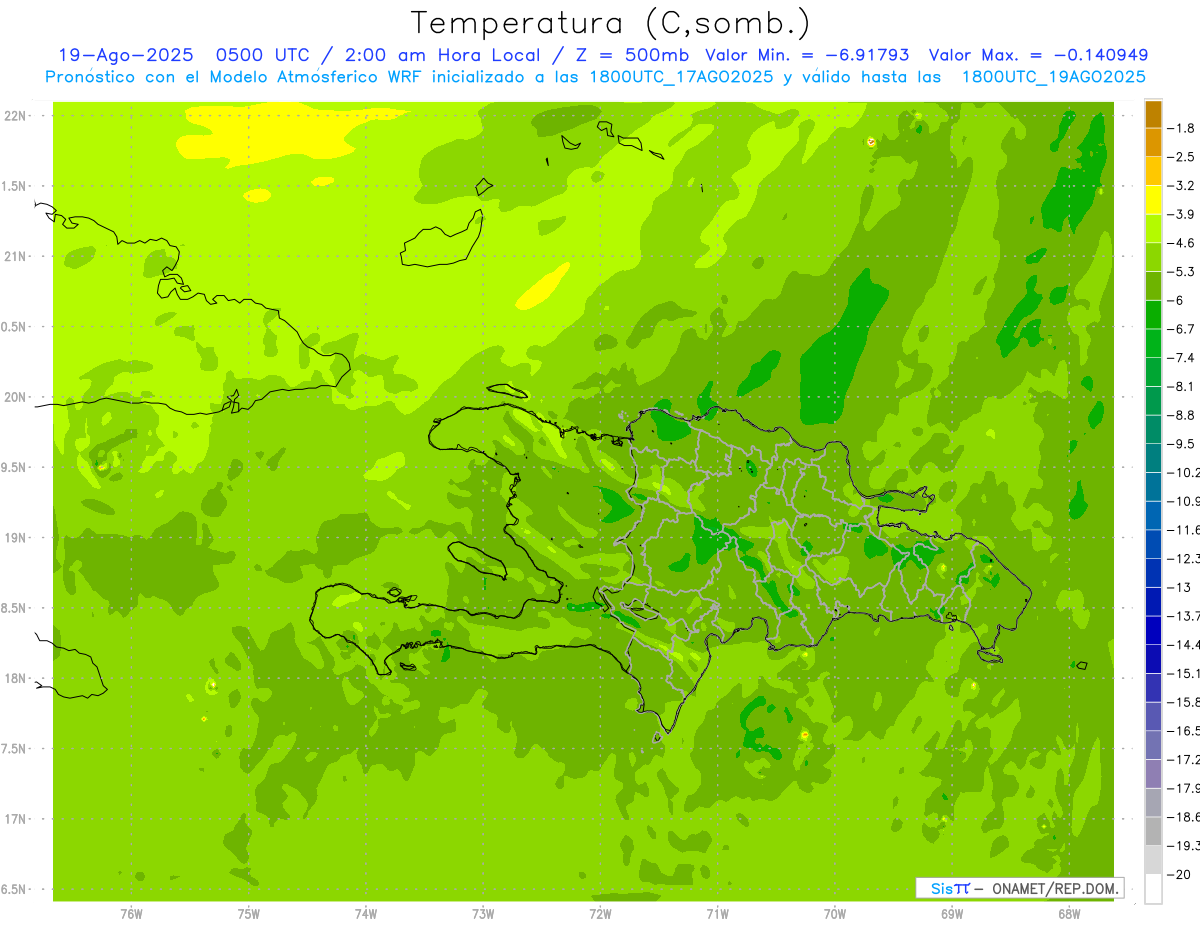This screenshot has width=1200, height=927.
Task: Click the colorbar swatch between -6 and -6.7
Action: click(1153, 314)
